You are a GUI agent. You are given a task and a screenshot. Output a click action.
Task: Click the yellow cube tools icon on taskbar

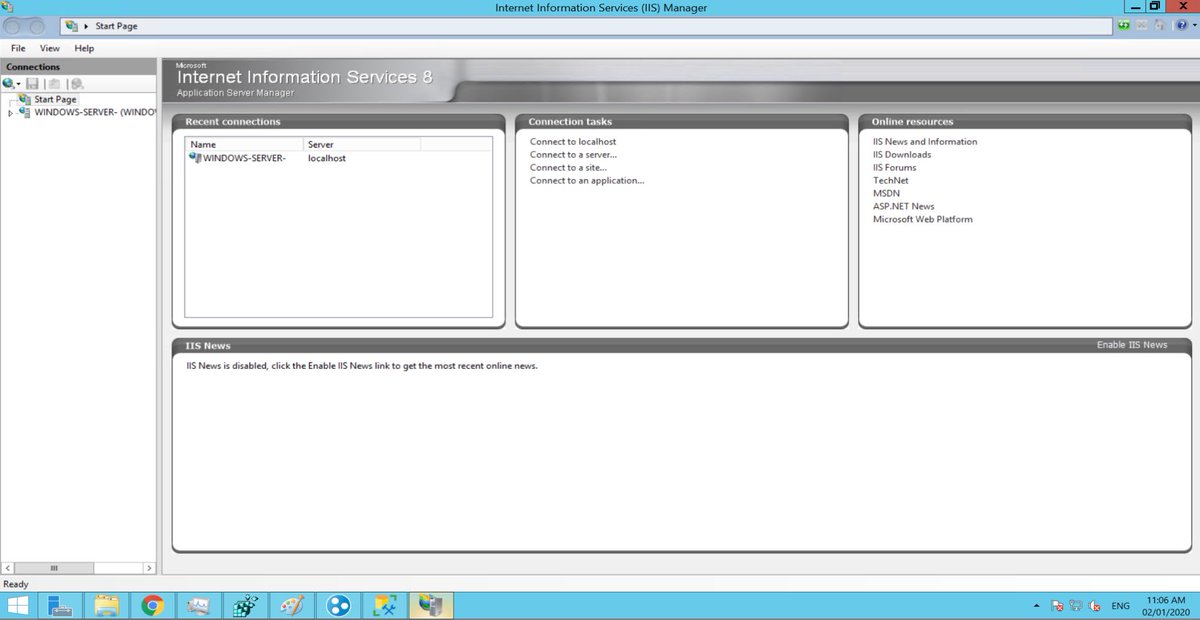(x=385, y=605)
